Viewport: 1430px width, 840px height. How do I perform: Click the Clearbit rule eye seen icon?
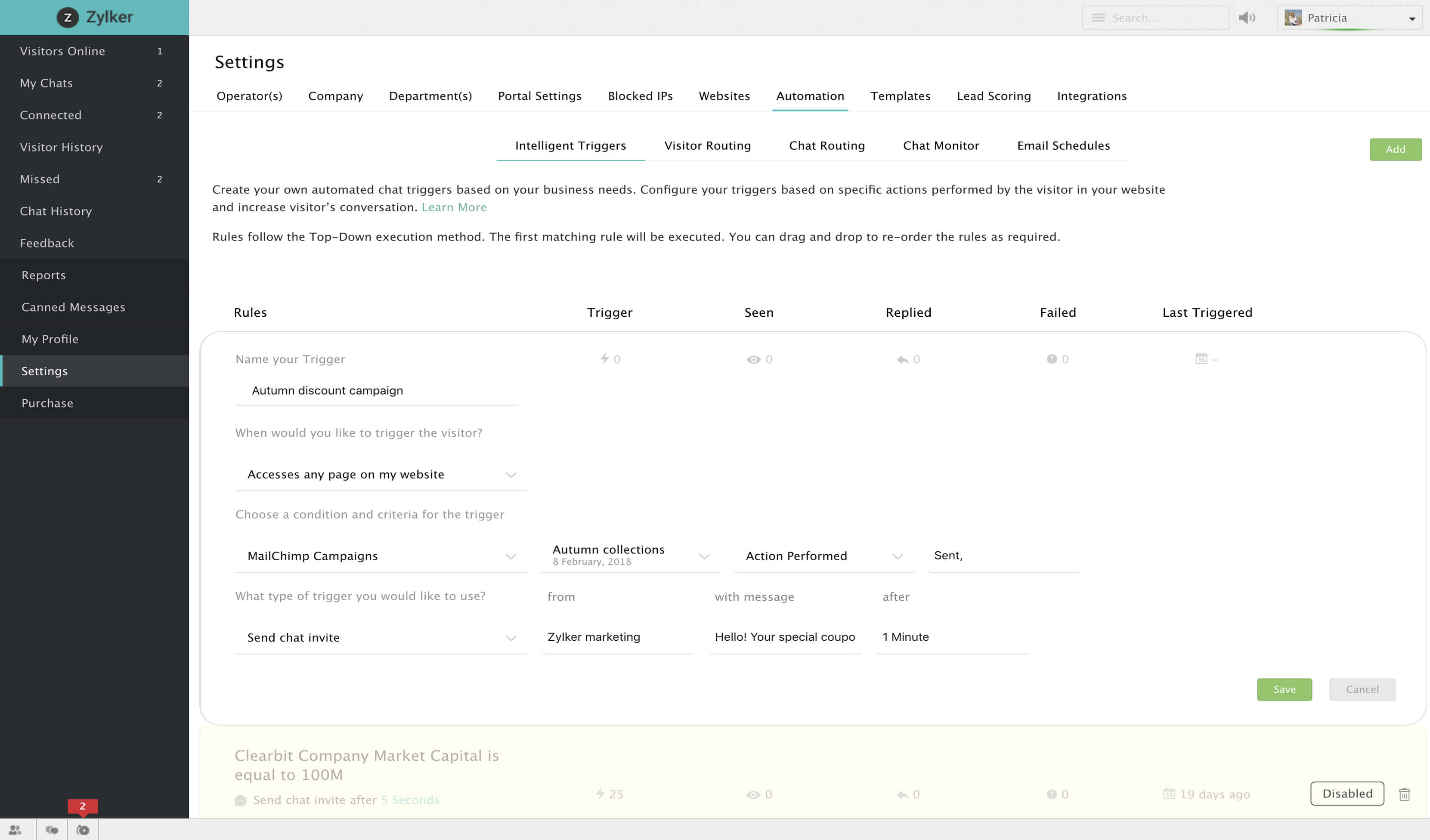click(753, 795)
